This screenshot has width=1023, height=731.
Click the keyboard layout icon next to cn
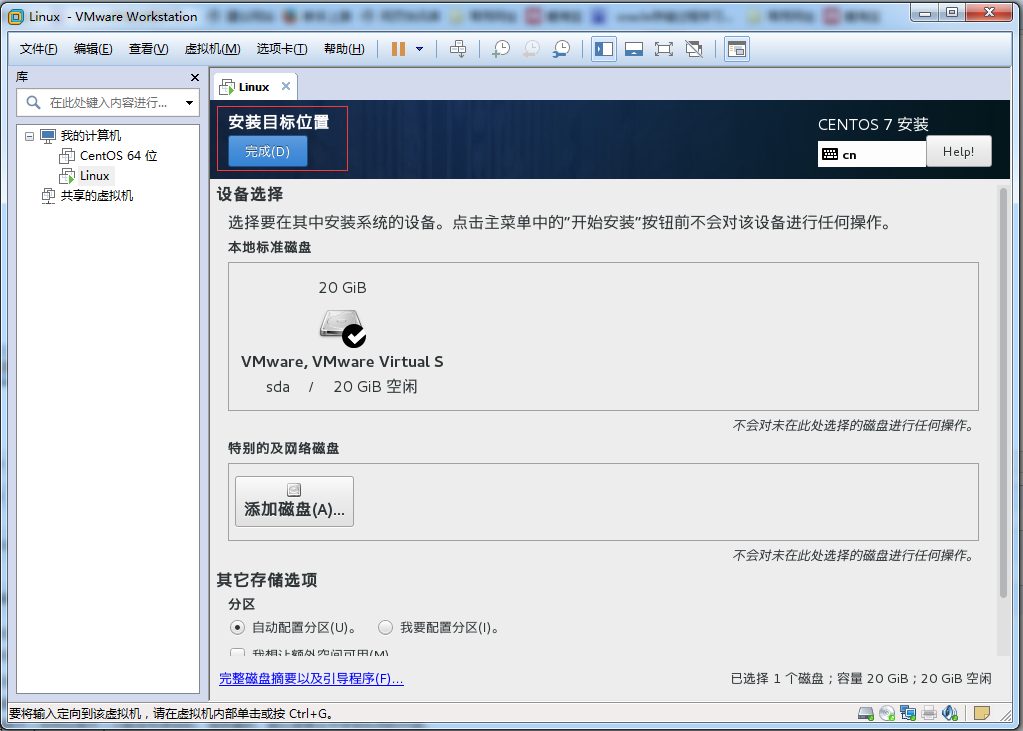(830, 155)
